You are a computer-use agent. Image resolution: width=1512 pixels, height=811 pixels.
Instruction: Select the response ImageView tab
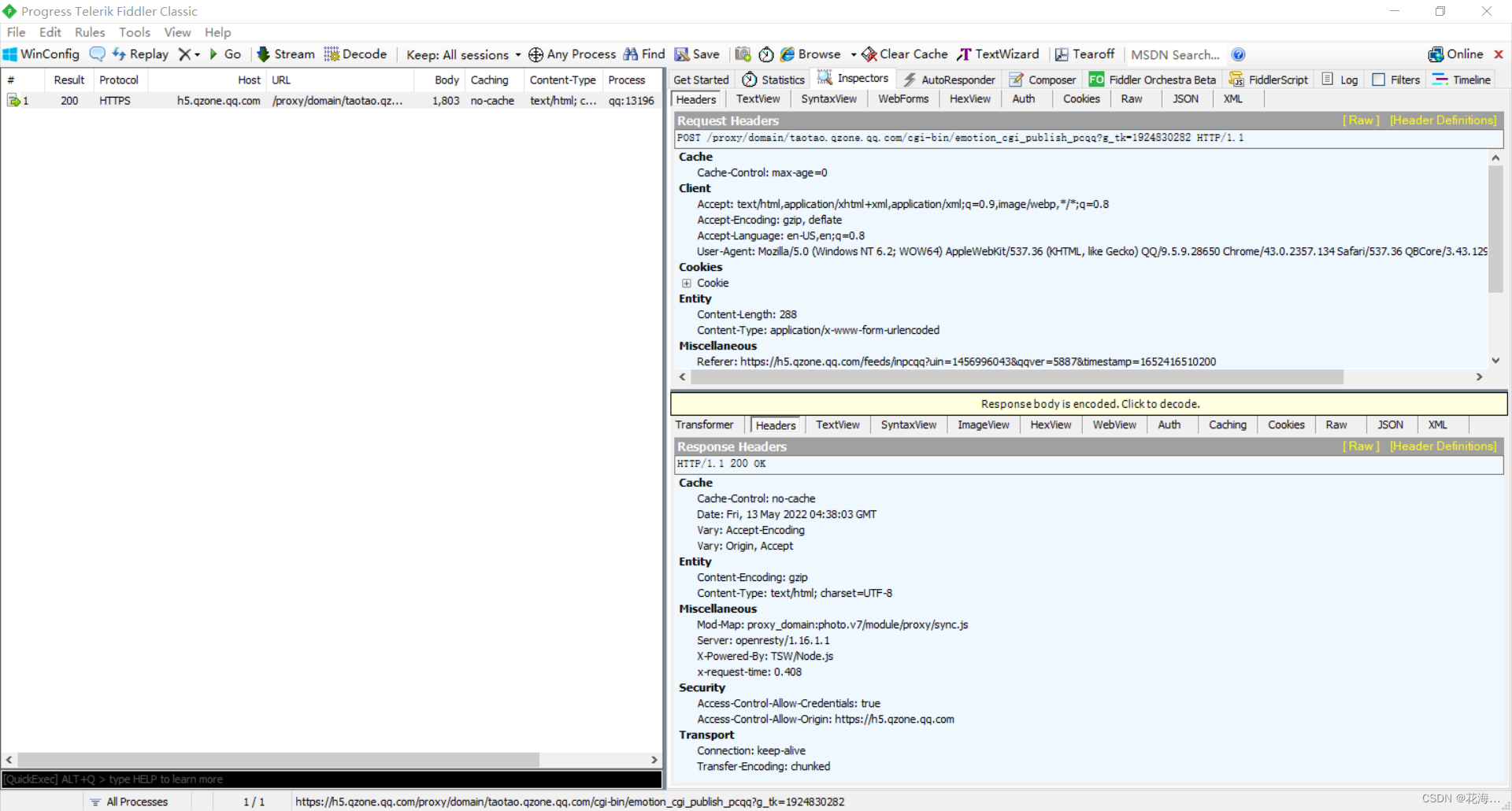(983, 425)
